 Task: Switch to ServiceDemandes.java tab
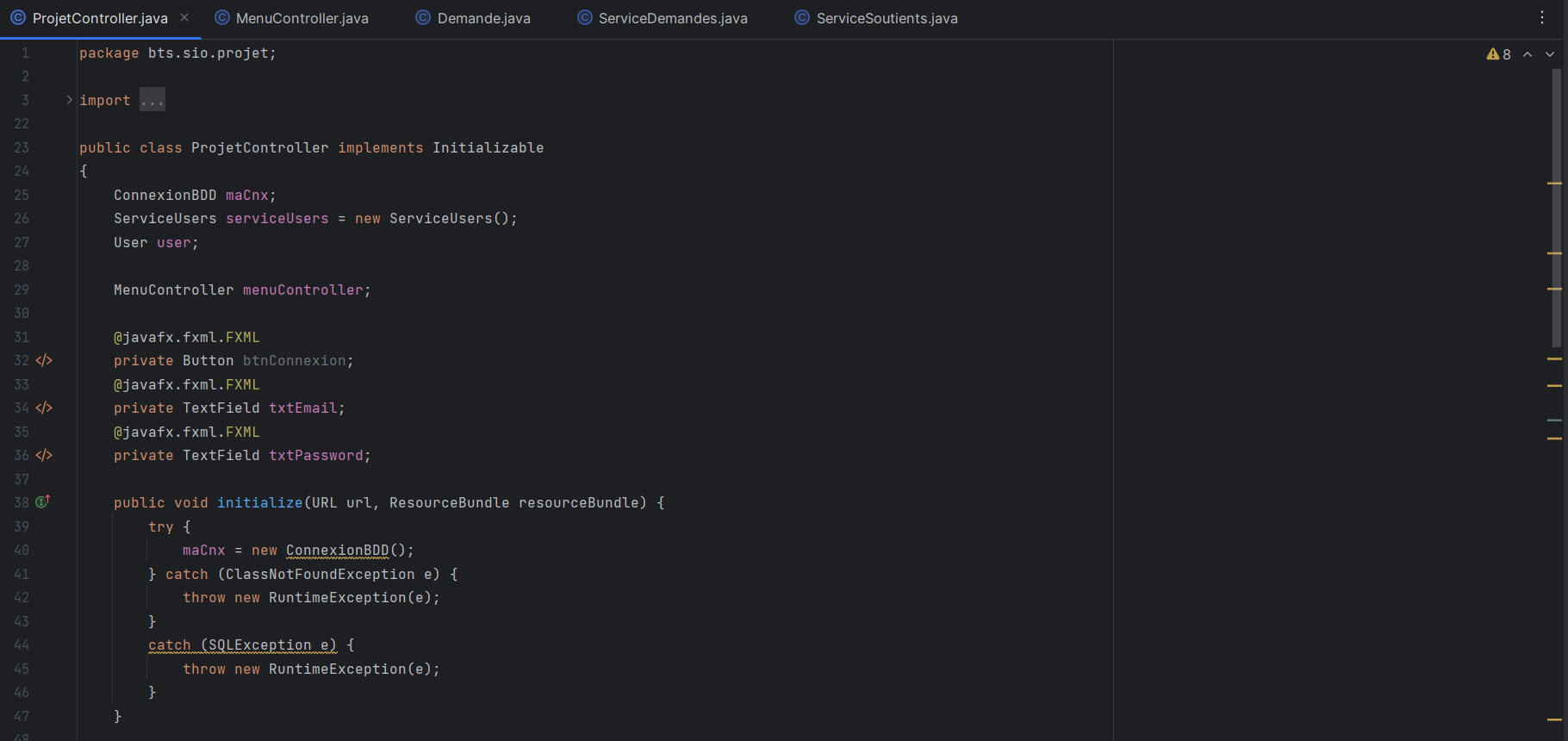tap(672, 18)
